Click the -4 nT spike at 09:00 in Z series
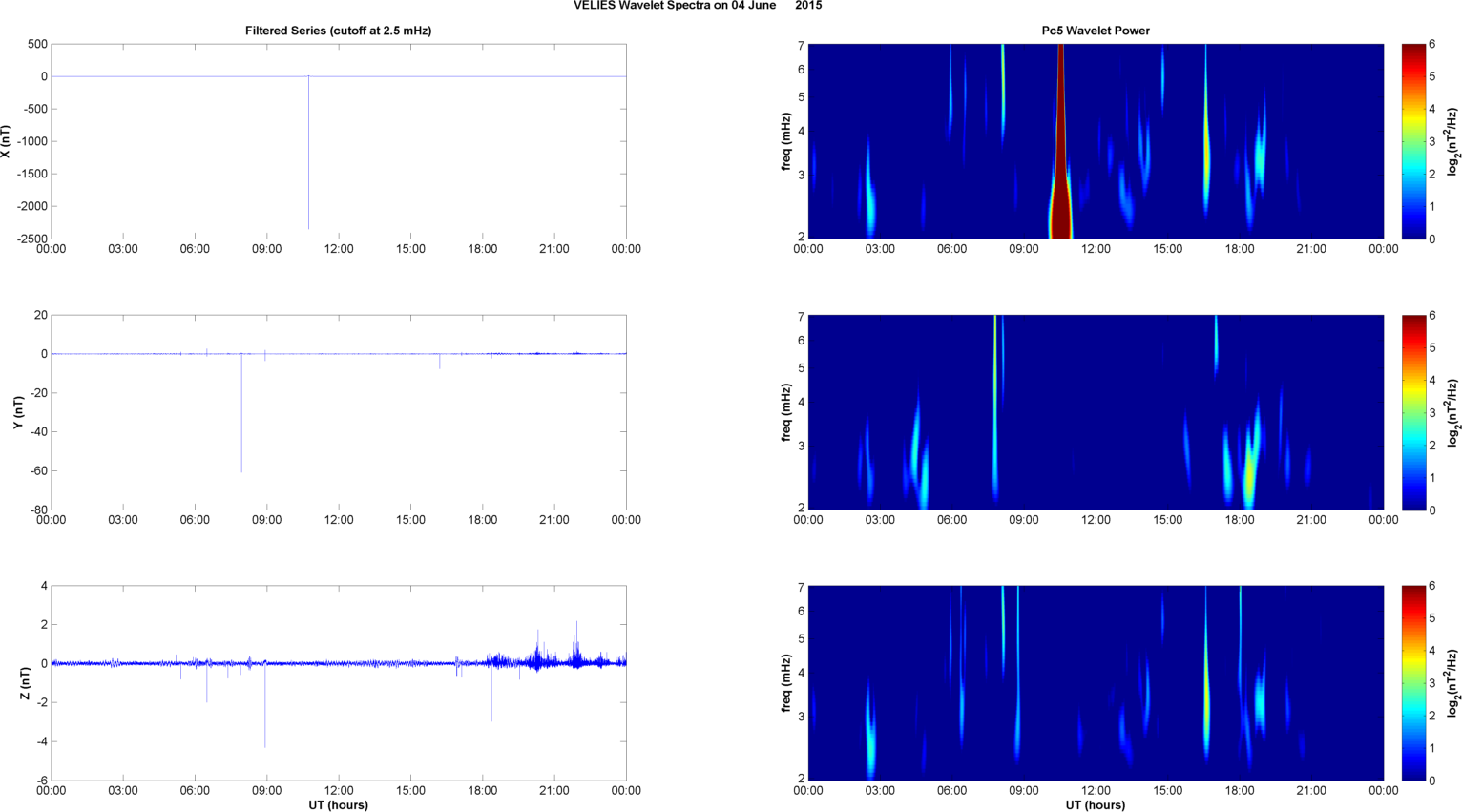The height and width of the screenshot is (812, 1462). (265, 706)
